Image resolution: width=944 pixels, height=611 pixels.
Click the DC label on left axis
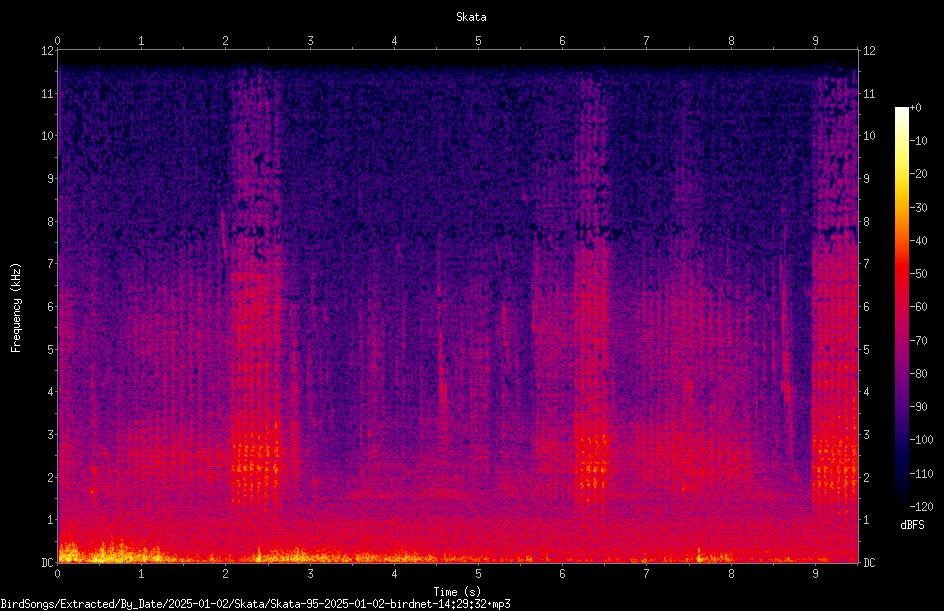pos(47,562)
